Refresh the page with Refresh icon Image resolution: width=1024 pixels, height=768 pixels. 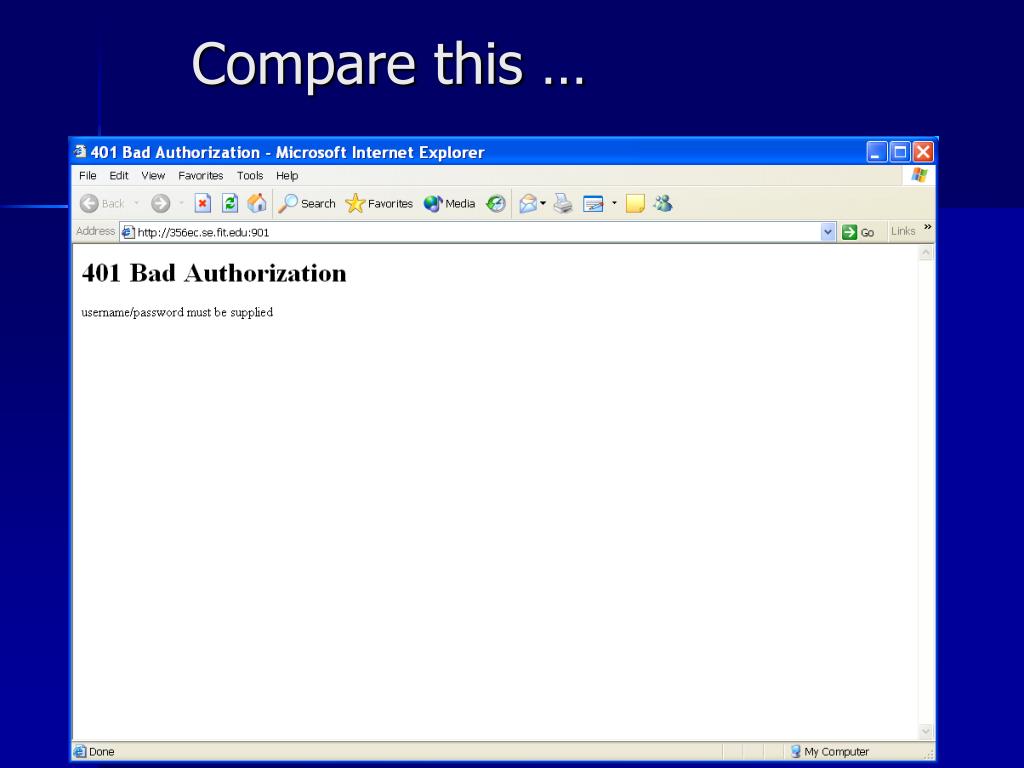click(x=229, y=203)
